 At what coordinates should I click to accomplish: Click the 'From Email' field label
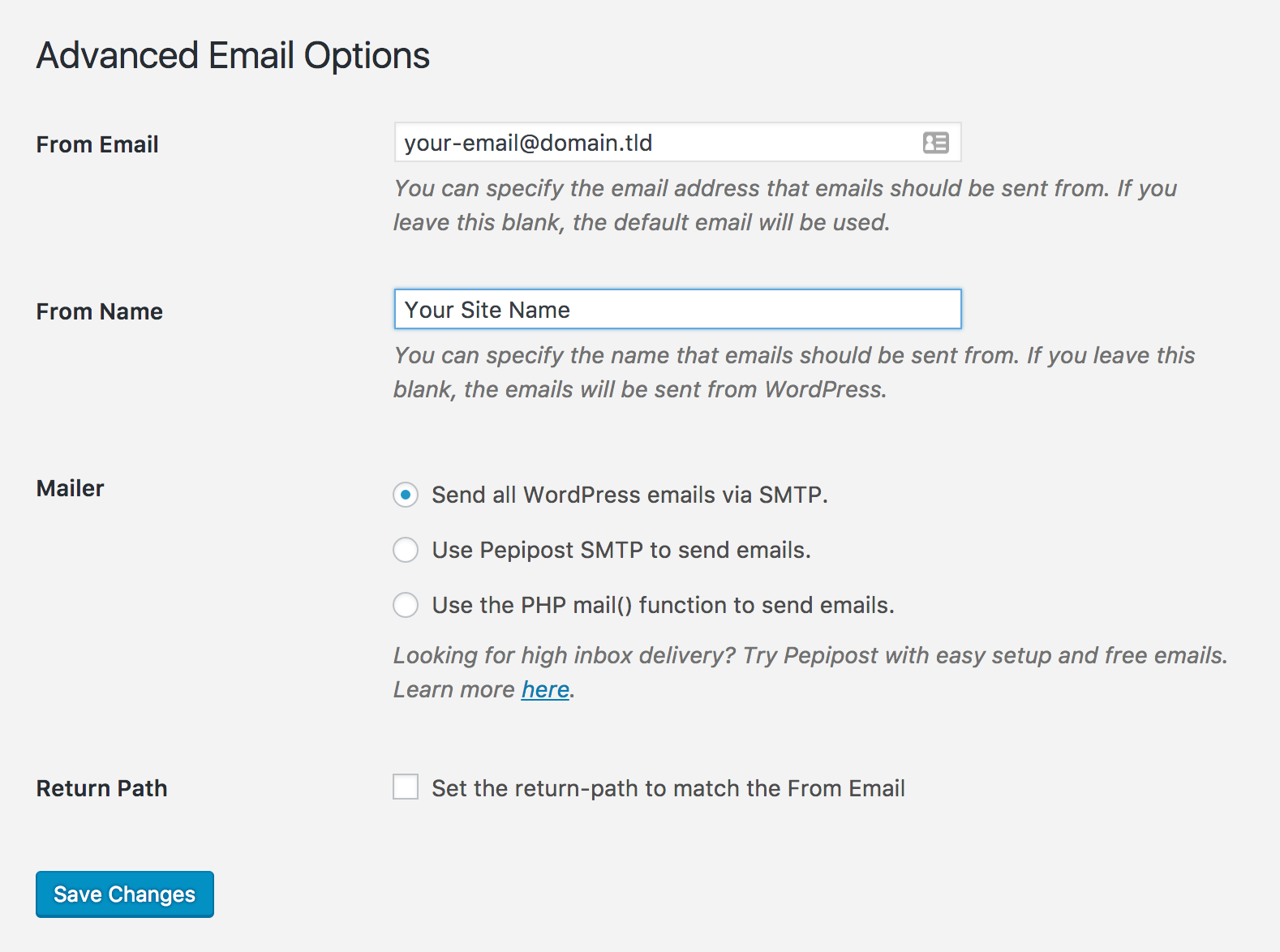(97, 144)
